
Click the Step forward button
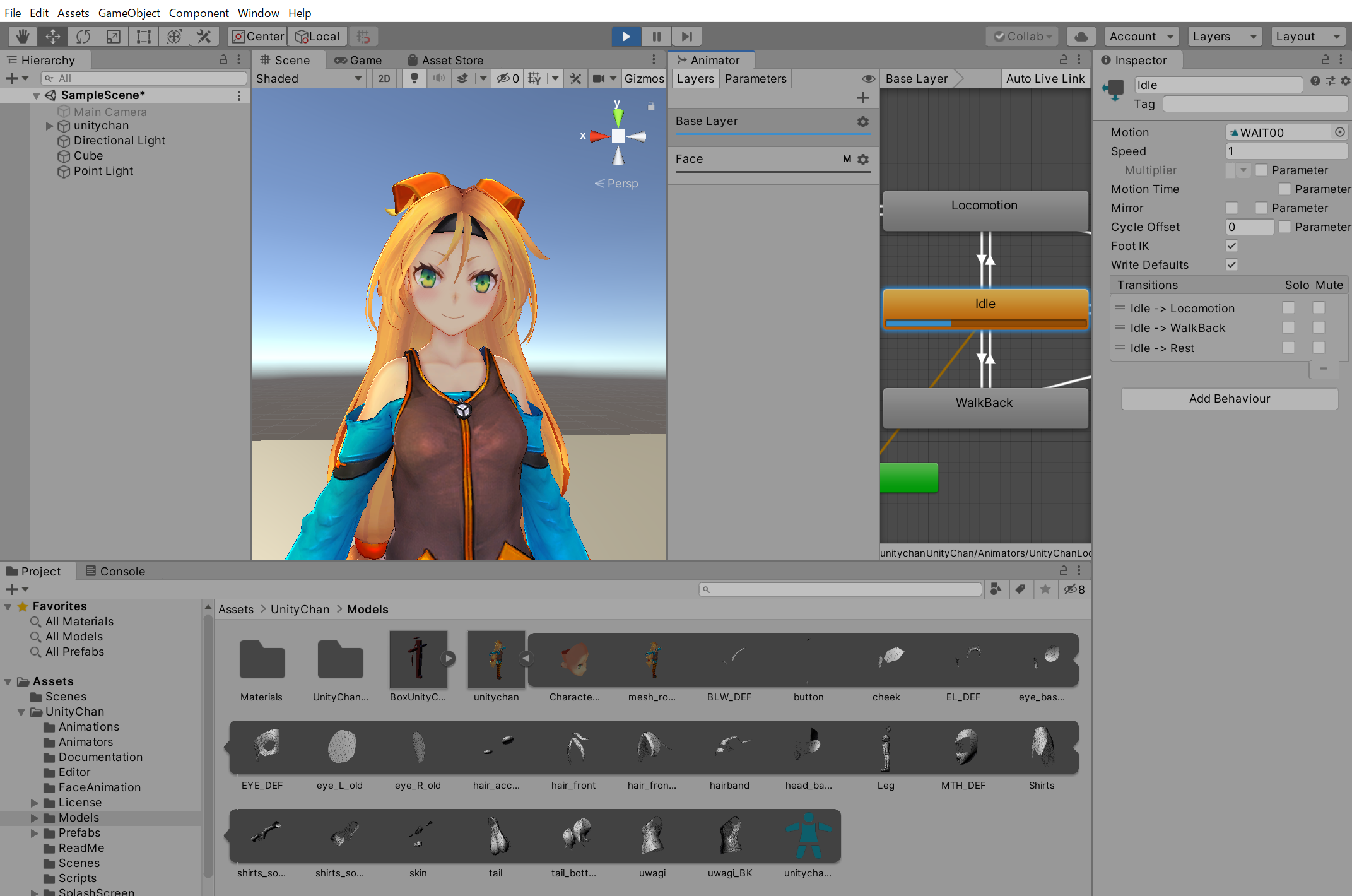point(686,37)
